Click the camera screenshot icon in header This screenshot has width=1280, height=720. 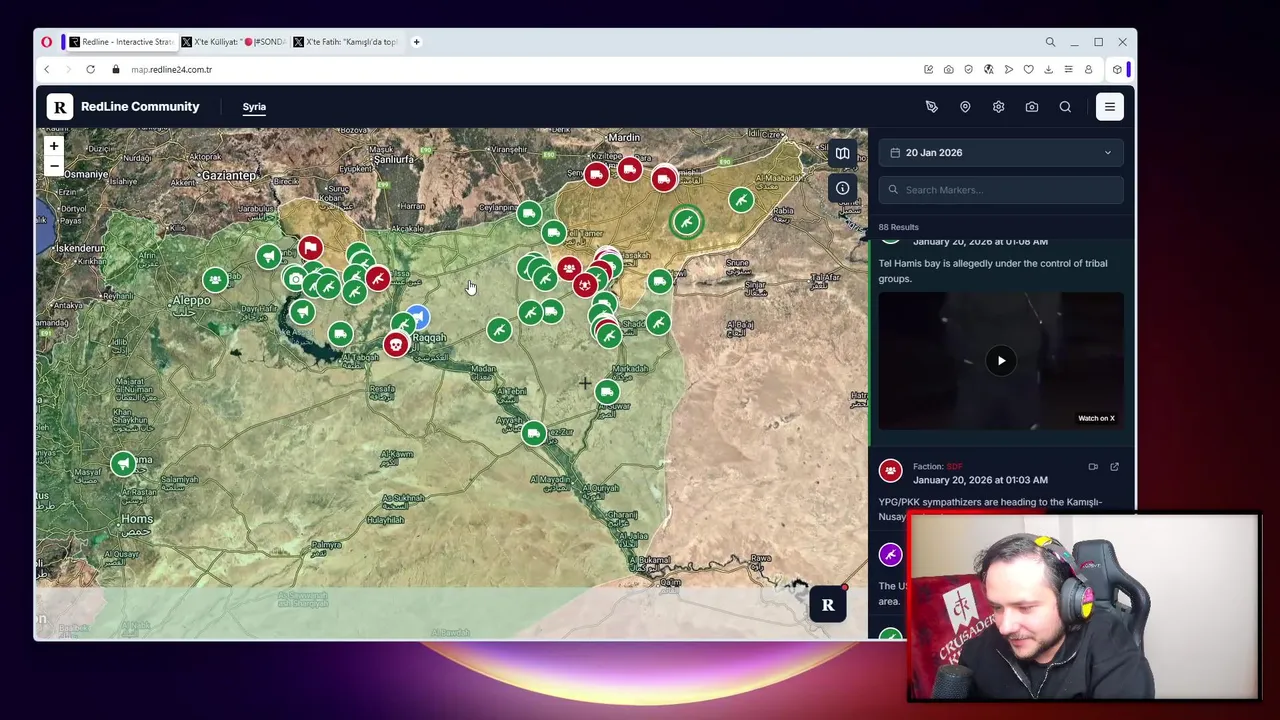[x=1032, y=106]
